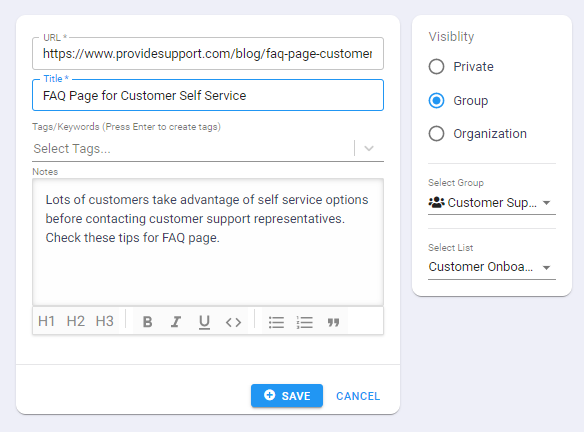The width and height of the screenshot is (584, 432).
Task: Apply H3 heading format in notes toolbar
Action: 105,321
